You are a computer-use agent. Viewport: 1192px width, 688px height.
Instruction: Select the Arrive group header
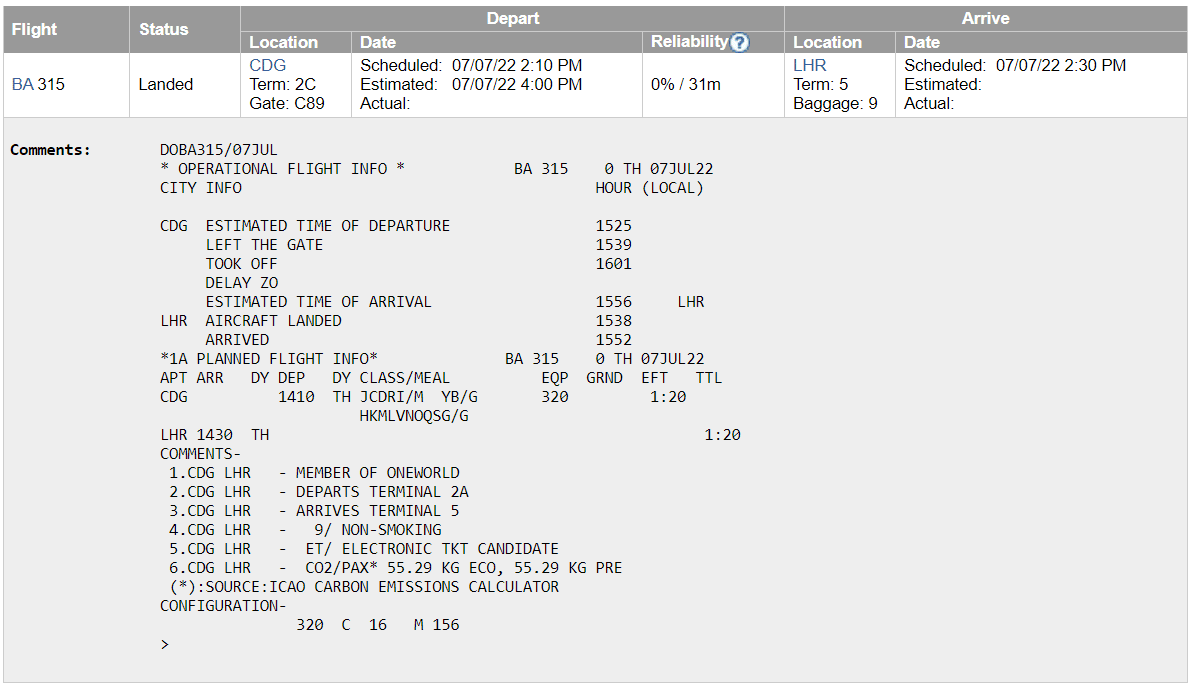point(985,19)
